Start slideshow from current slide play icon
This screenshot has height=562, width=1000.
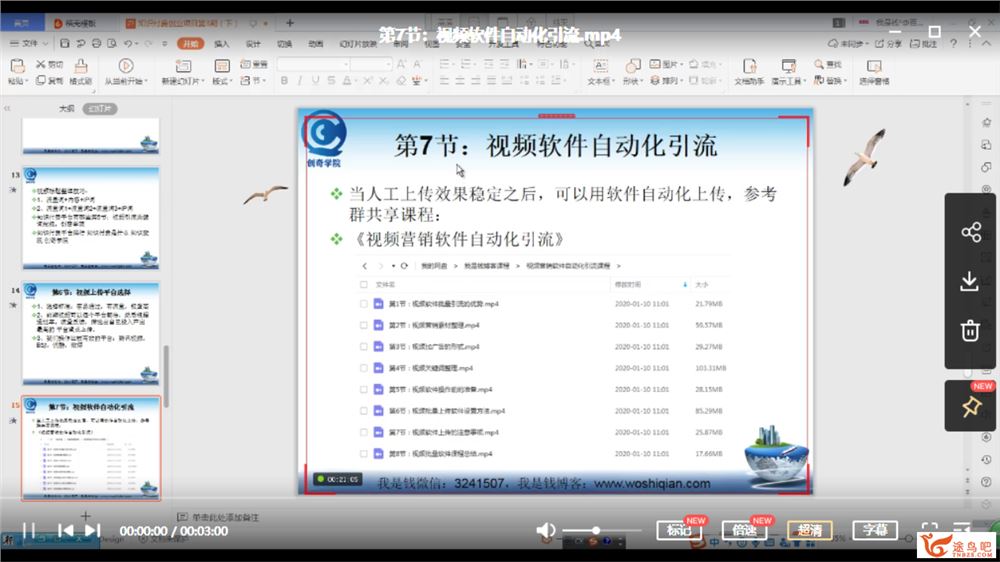point(126,66)
